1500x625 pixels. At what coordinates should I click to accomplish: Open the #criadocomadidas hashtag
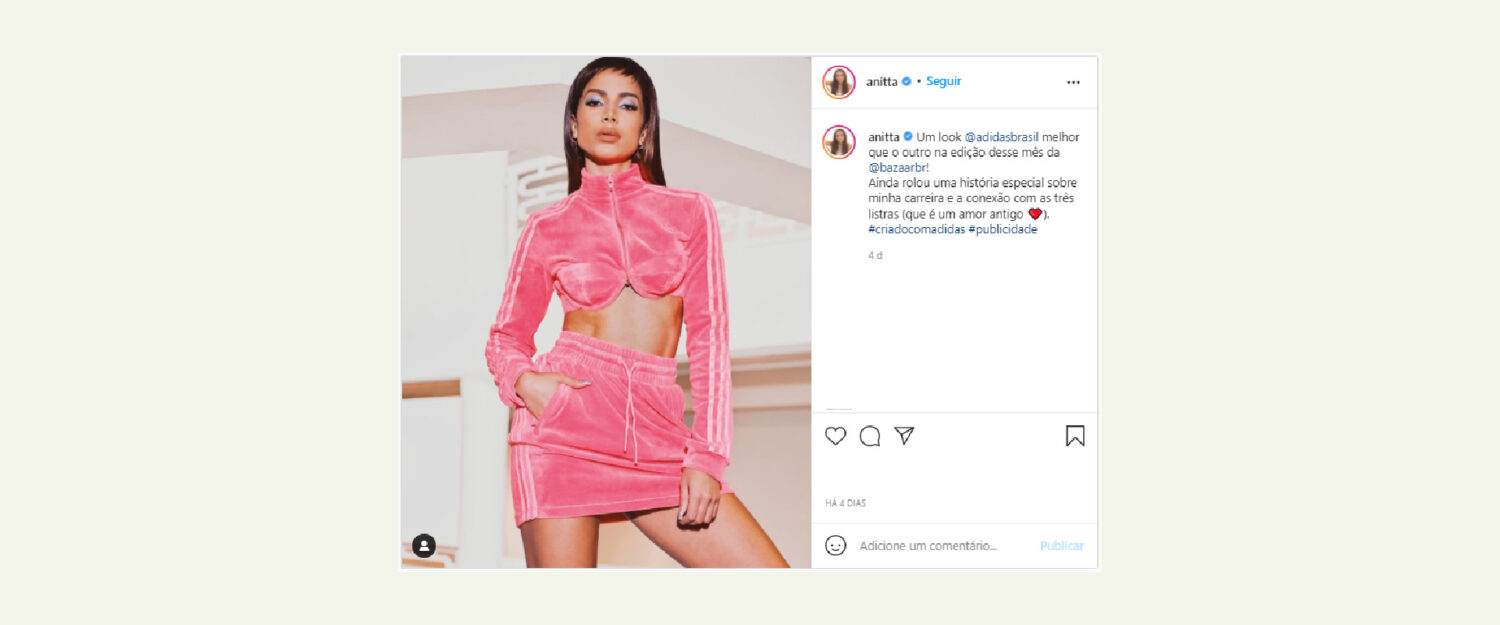click(x=916, y=229)
